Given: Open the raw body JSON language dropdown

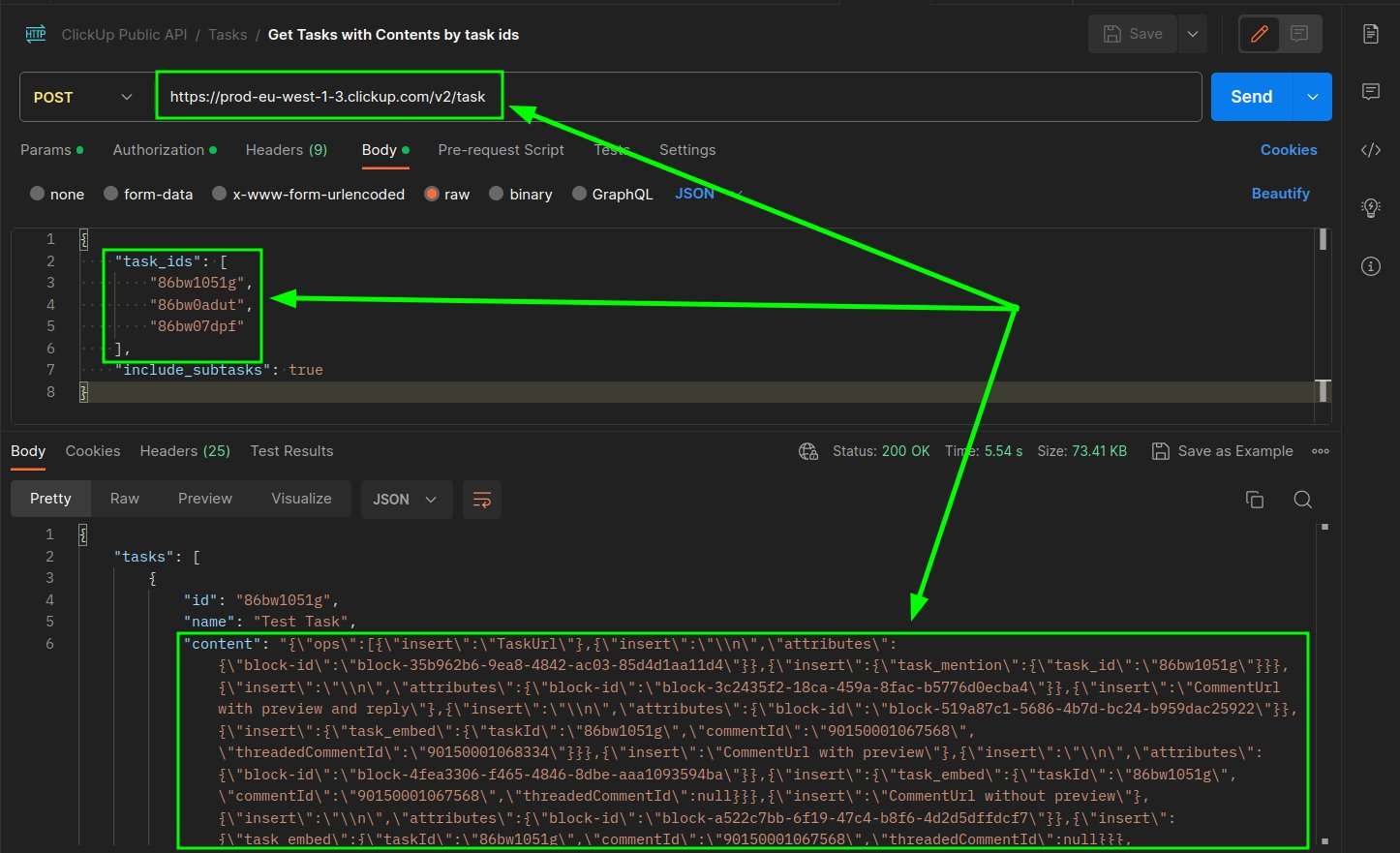Looking at the screenshot, I should click(x=708, y=194).
